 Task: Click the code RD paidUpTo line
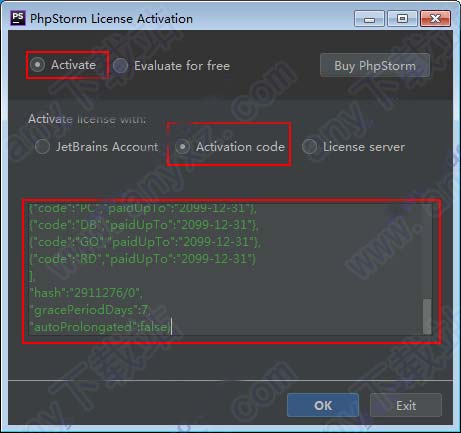pyautogui.click(x=143, y=259)
